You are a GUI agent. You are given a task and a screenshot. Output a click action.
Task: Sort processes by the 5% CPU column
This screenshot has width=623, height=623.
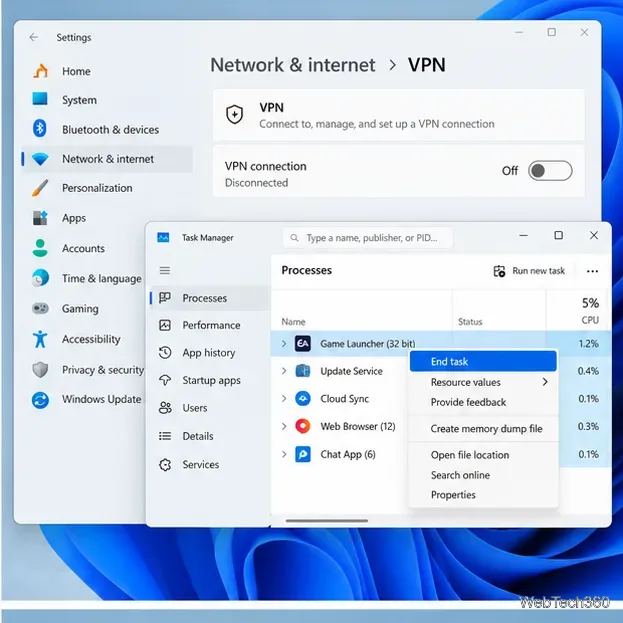click(x=590, y=310)
